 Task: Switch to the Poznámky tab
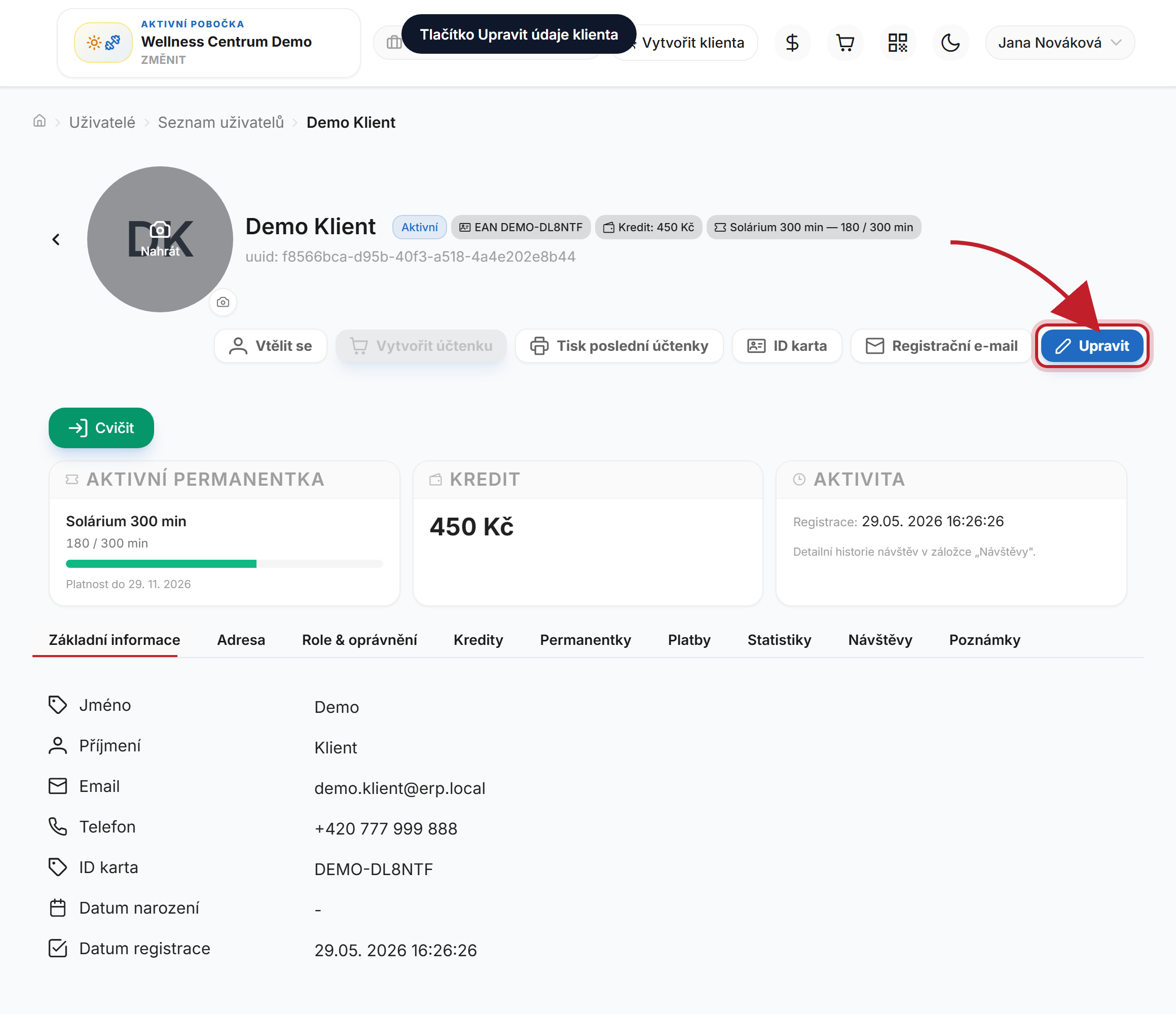(x=985, y=640)
